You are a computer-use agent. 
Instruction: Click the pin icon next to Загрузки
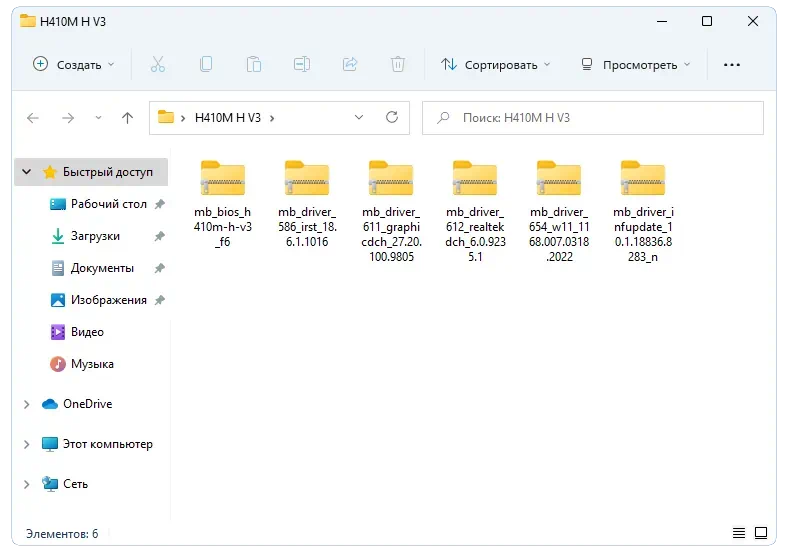coord(160,236)
